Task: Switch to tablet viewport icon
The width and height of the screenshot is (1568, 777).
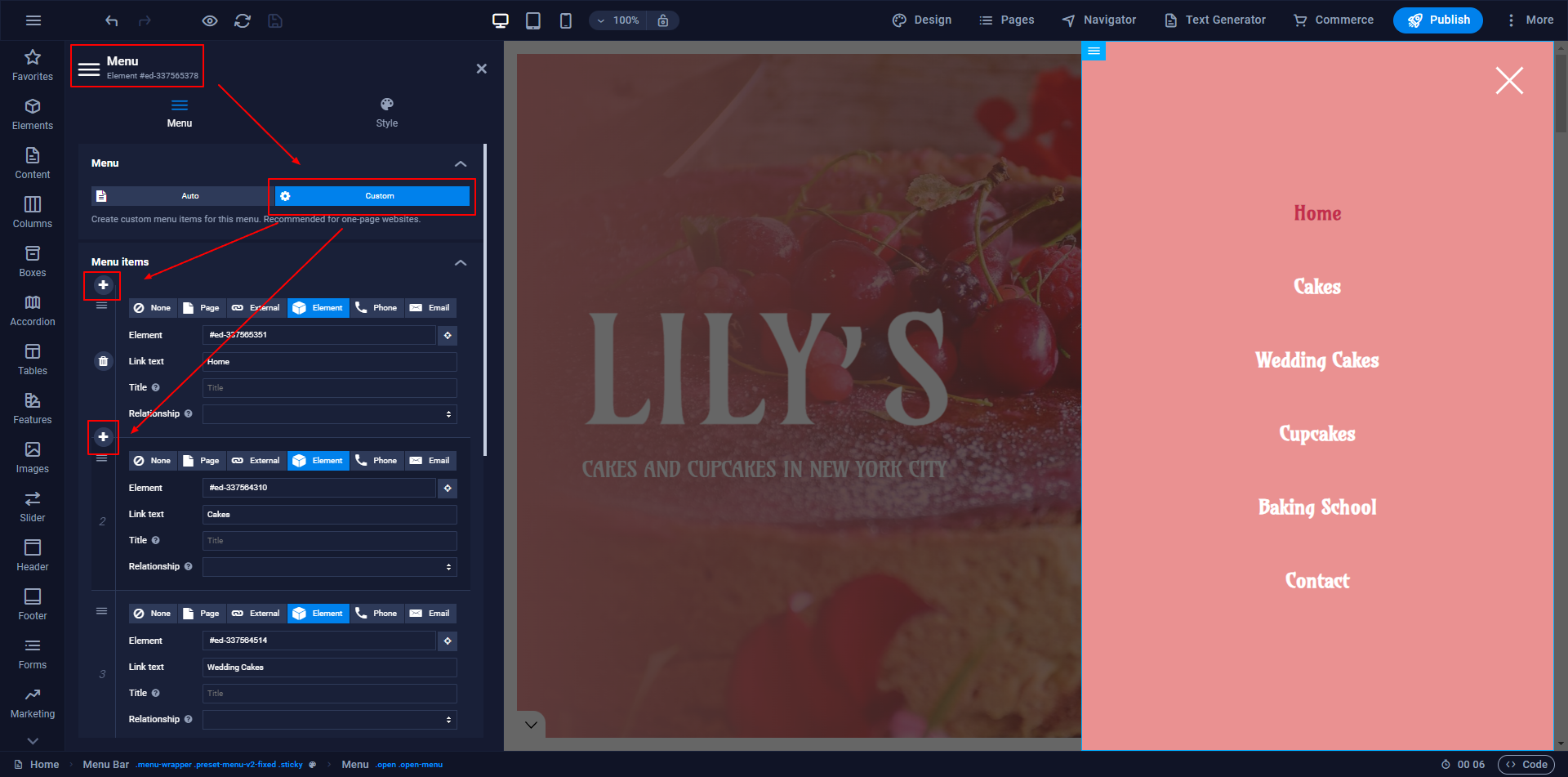Action: point(533,20)
